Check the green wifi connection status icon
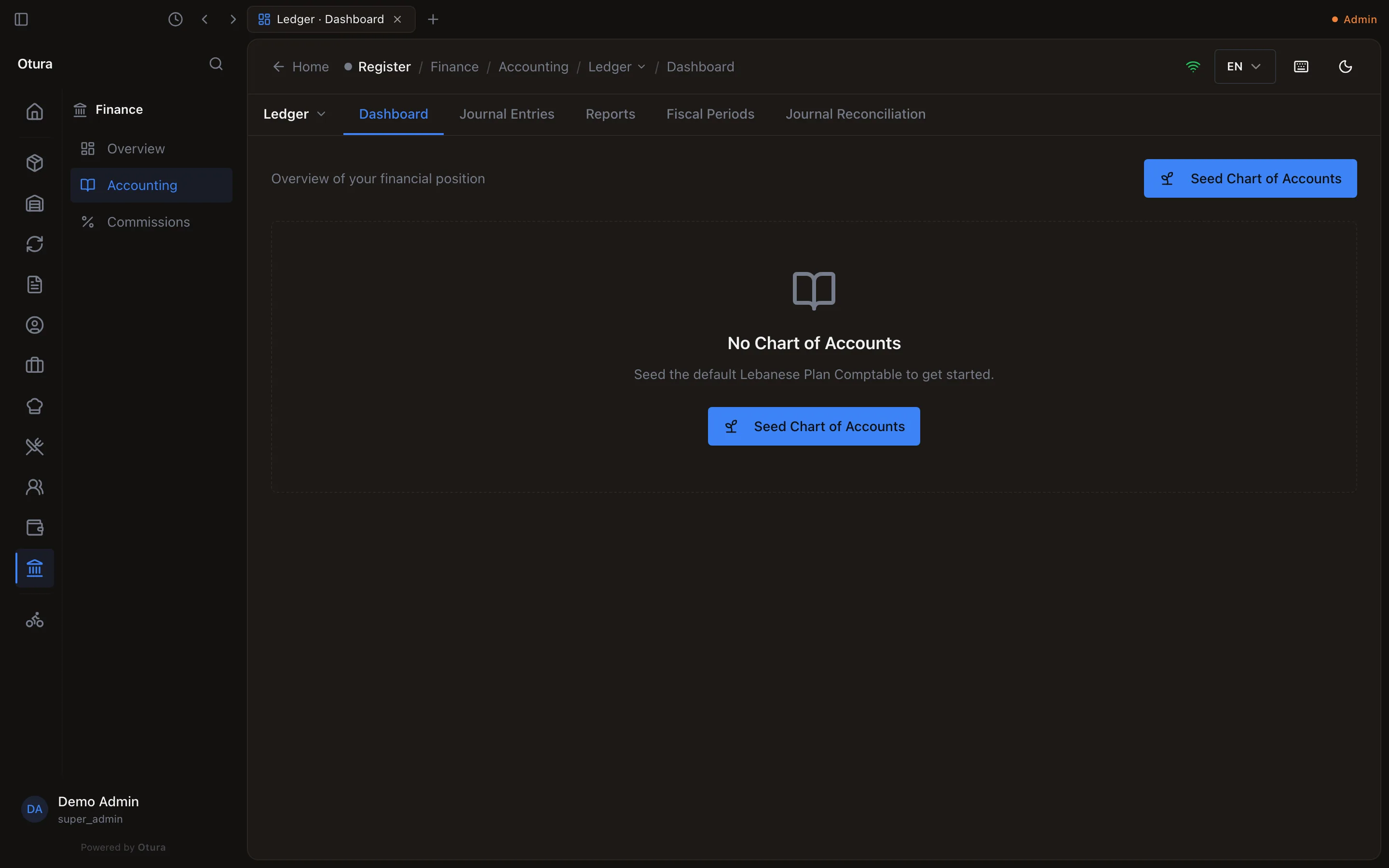 click(1193, 67)
